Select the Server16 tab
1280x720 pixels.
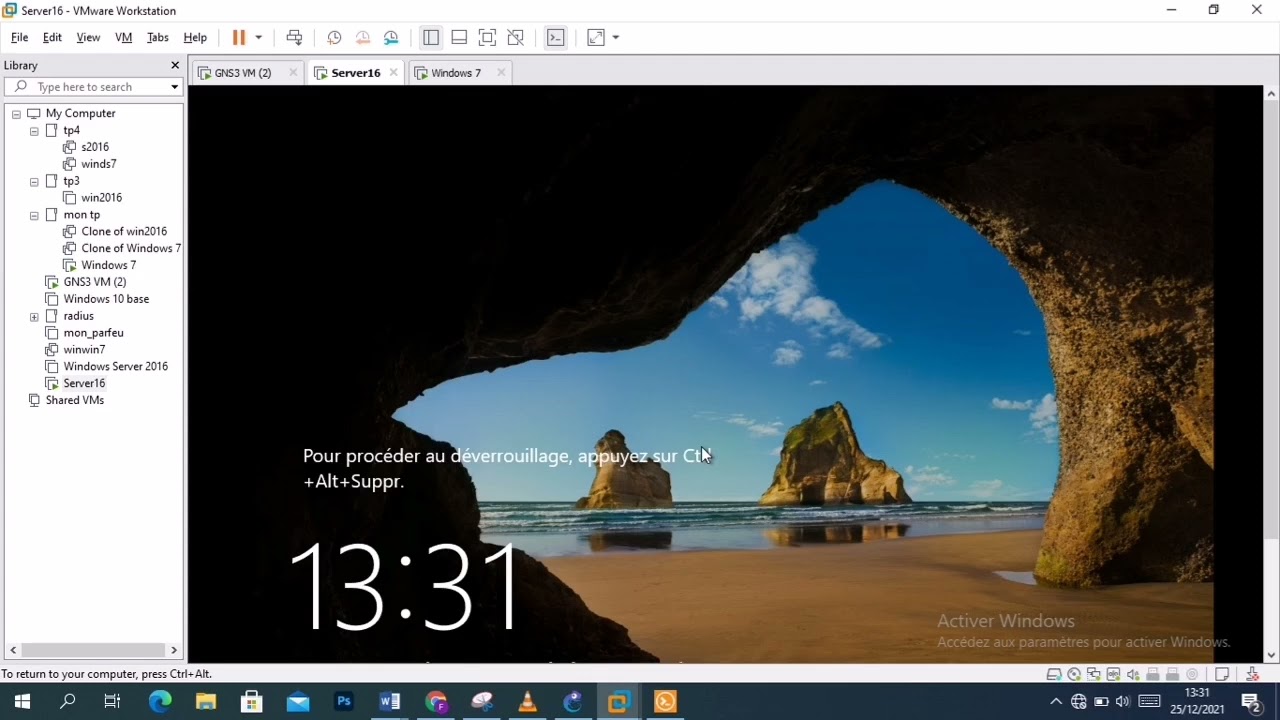[356, 73]
